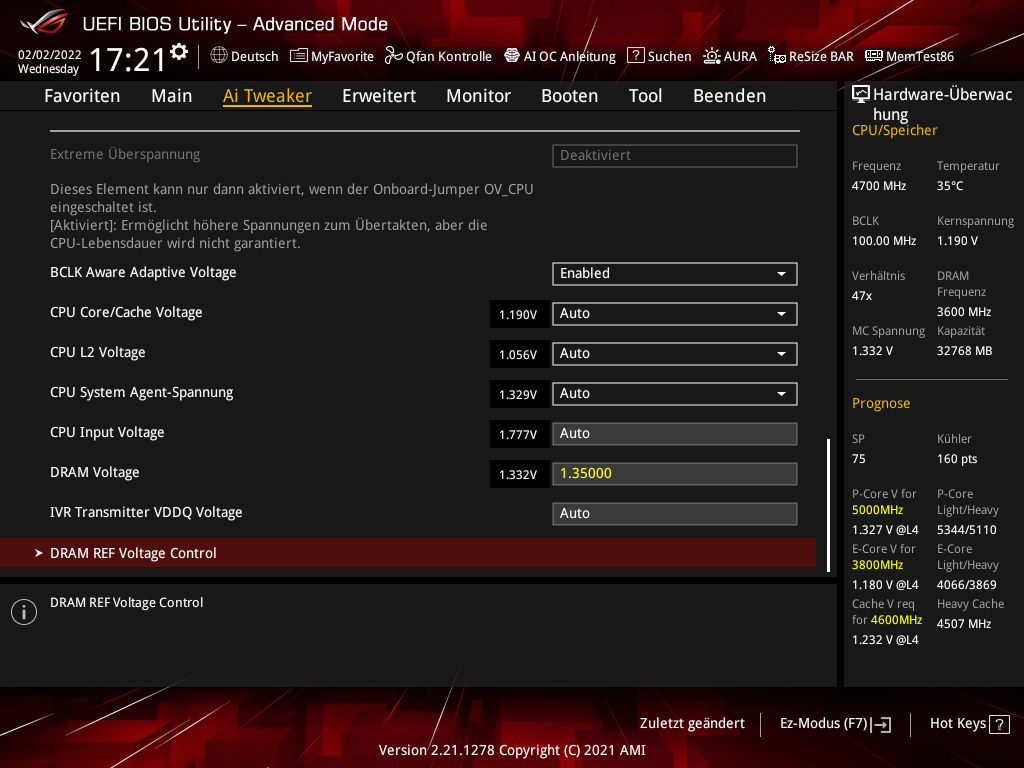Viewport: 1024px width, 768px height.
Task: Show Zuletzt geändert changes
Action: click(x=692, y=723)
